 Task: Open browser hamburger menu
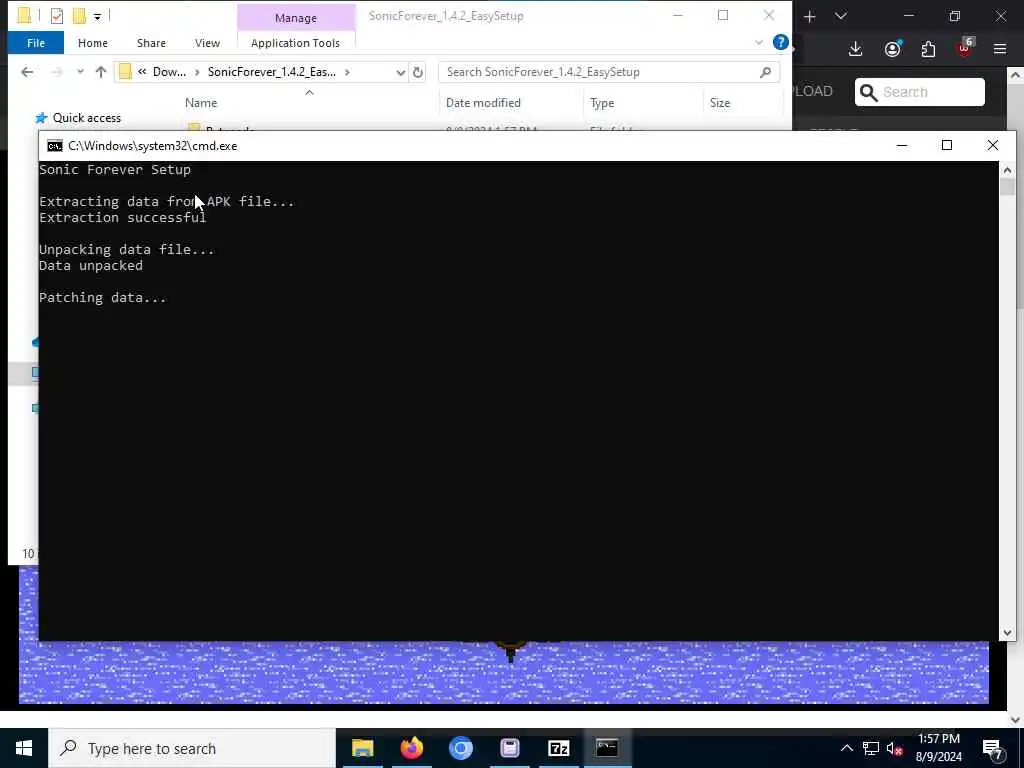pyautogui.click(x=1000, y=49)
